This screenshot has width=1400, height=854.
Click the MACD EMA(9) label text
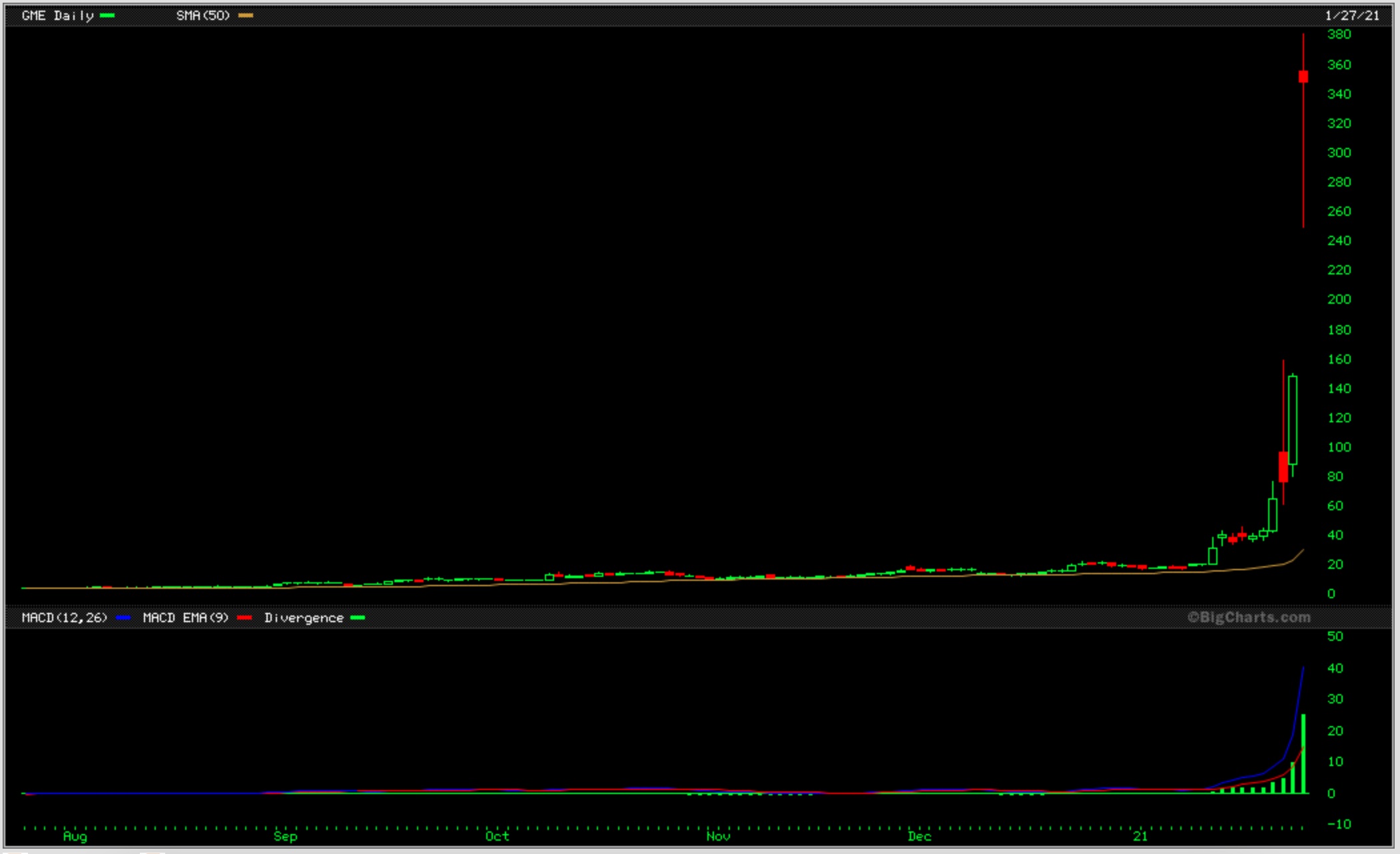pos(185,618)
